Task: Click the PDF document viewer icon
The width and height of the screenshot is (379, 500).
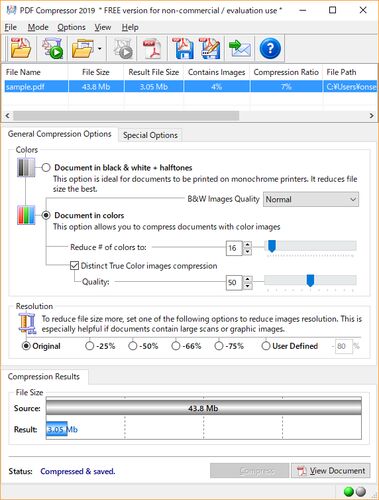Action: point(152,49)
